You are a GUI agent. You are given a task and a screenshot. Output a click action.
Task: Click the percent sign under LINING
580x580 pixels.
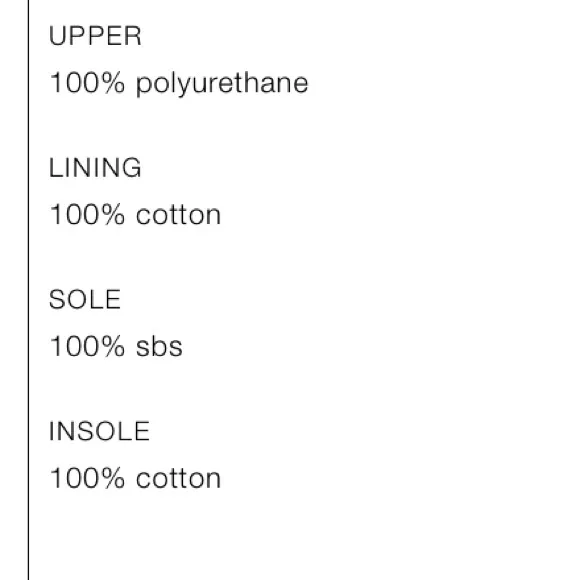112,215
